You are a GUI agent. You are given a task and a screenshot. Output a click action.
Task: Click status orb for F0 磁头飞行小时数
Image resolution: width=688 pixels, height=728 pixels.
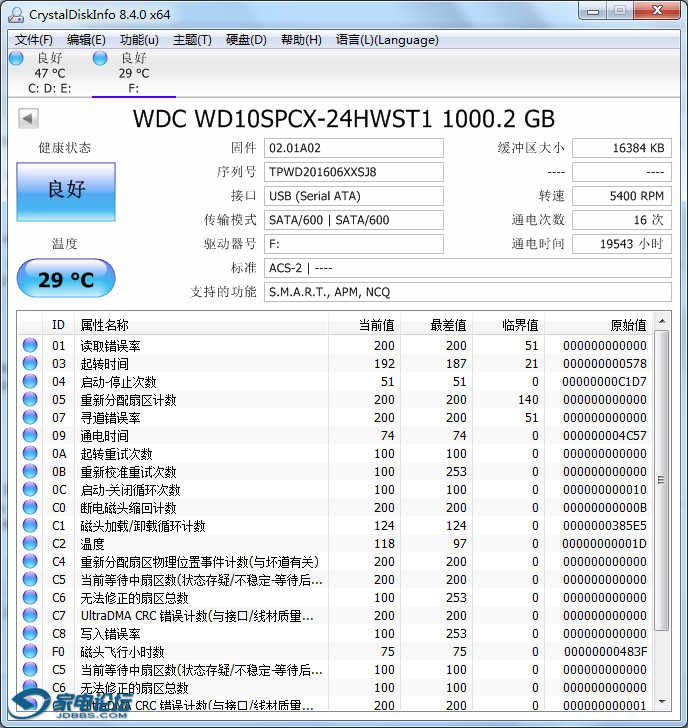30,651
